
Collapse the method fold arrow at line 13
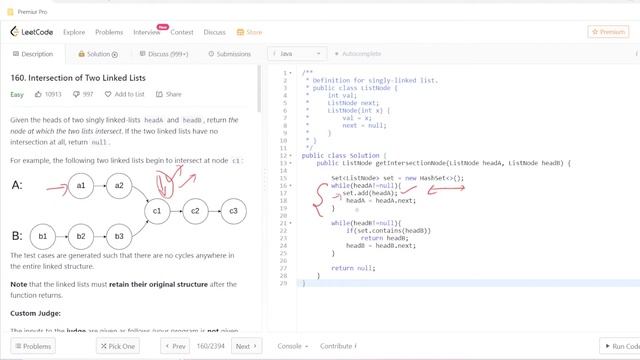tap(290, 163)
